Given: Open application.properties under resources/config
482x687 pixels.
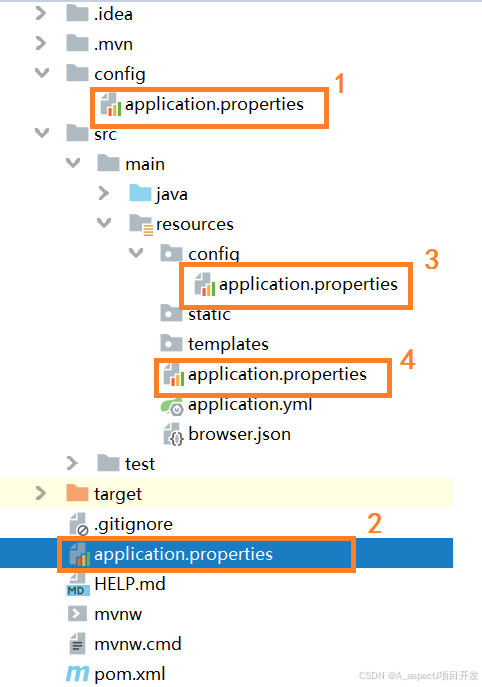Looking at the screenshot, I should [x=296, y=284].
